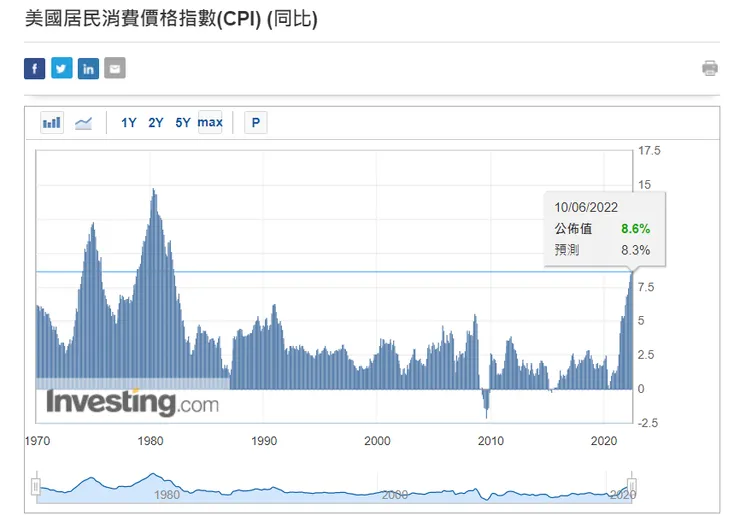The image size is (740, 515).
Task: Click the P button in chart toolbar
Action: click(256, 123)
